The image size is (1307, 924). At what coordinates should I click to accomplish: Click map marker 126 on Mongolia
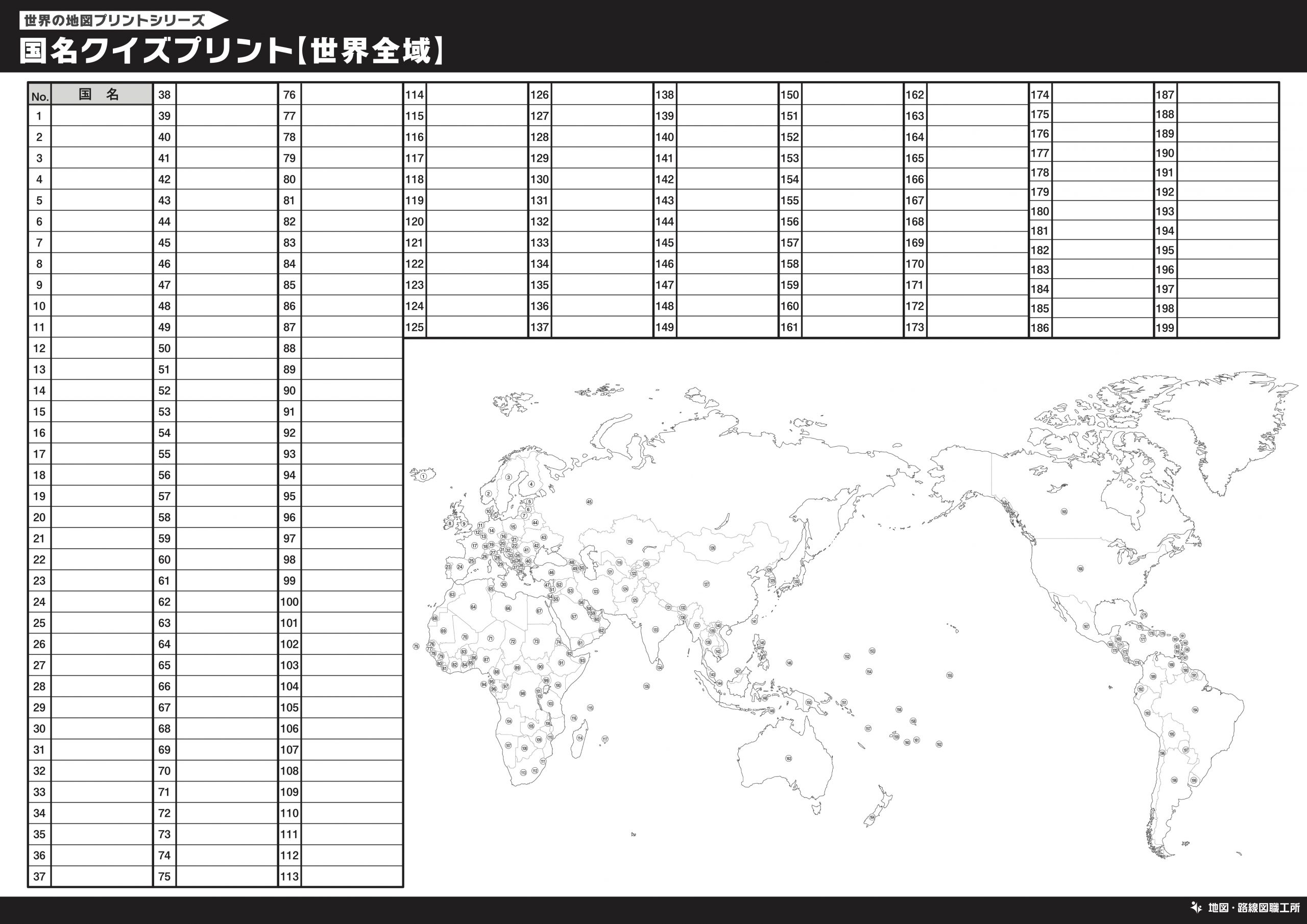712,548
